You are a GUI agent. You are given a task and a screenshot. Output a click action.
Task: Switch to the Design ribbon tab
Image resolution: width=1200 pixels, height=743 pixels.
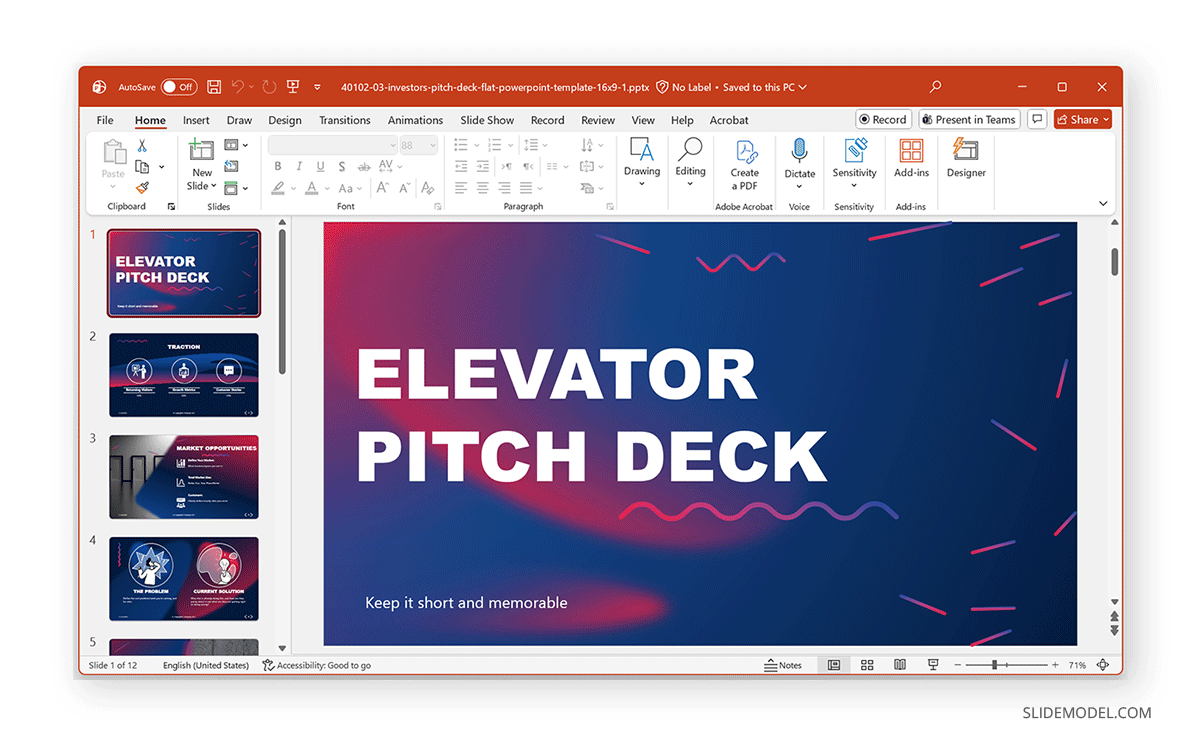pyautogui.click(x=285, y=120)
